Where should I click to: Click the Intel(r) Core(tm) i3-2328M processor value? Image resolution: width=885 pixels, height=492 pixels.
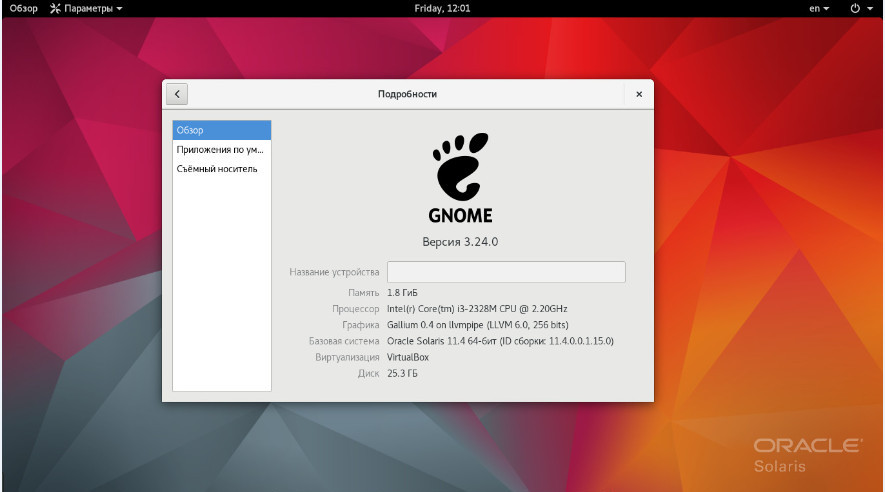pyautogui.click(x=477, y=309)
